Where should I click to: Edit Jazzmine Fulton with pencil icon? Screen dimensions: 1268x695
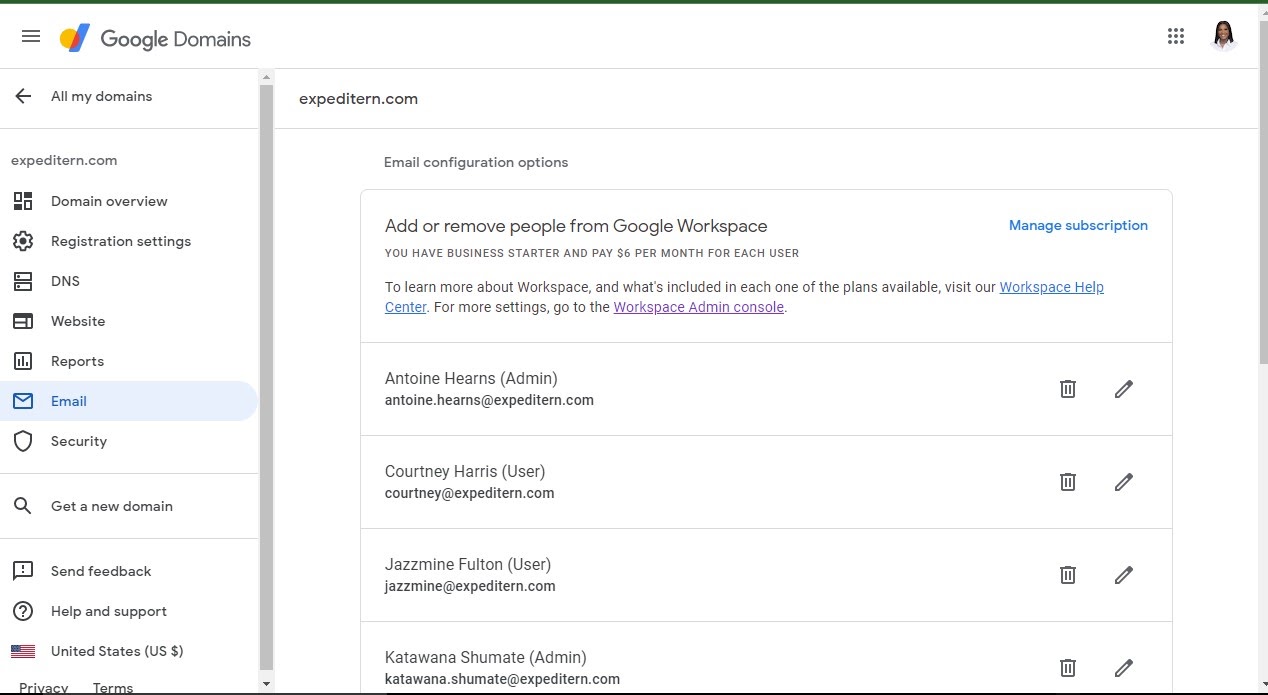[x=1124, y=575]
